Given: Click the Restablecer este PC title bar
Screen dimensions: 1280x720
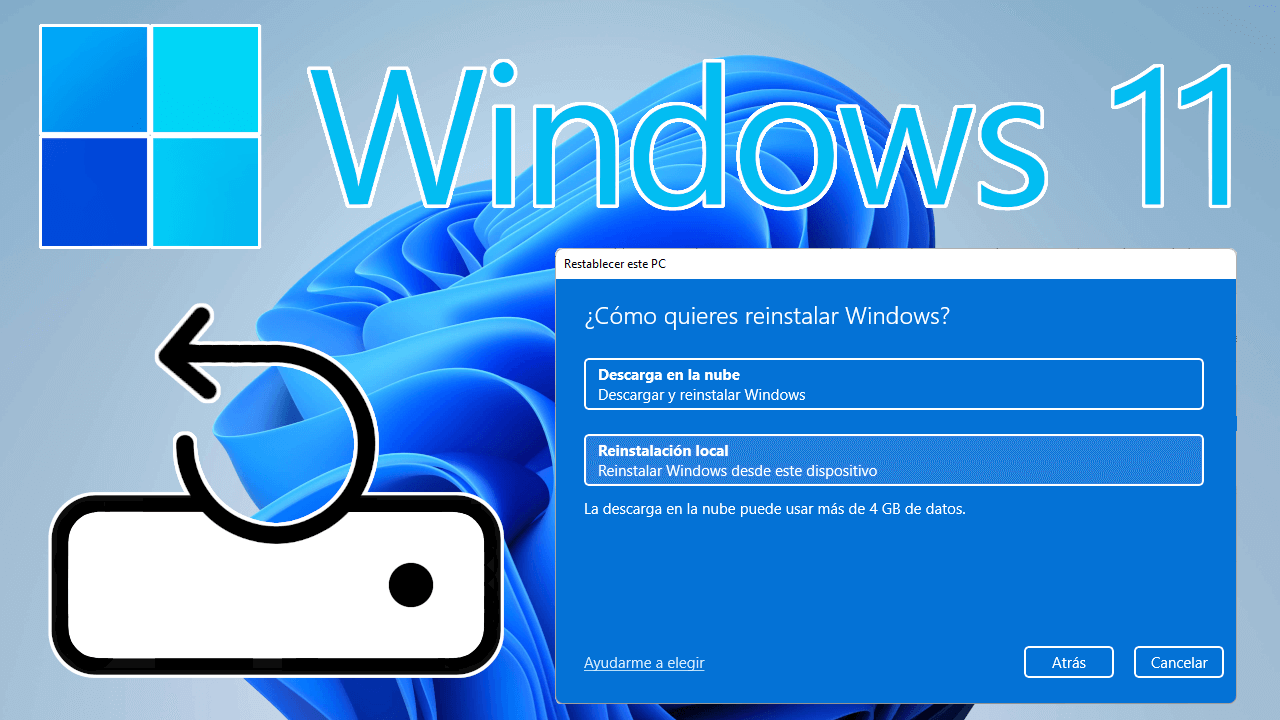Looking at the screenshot, I should (895, 264).
